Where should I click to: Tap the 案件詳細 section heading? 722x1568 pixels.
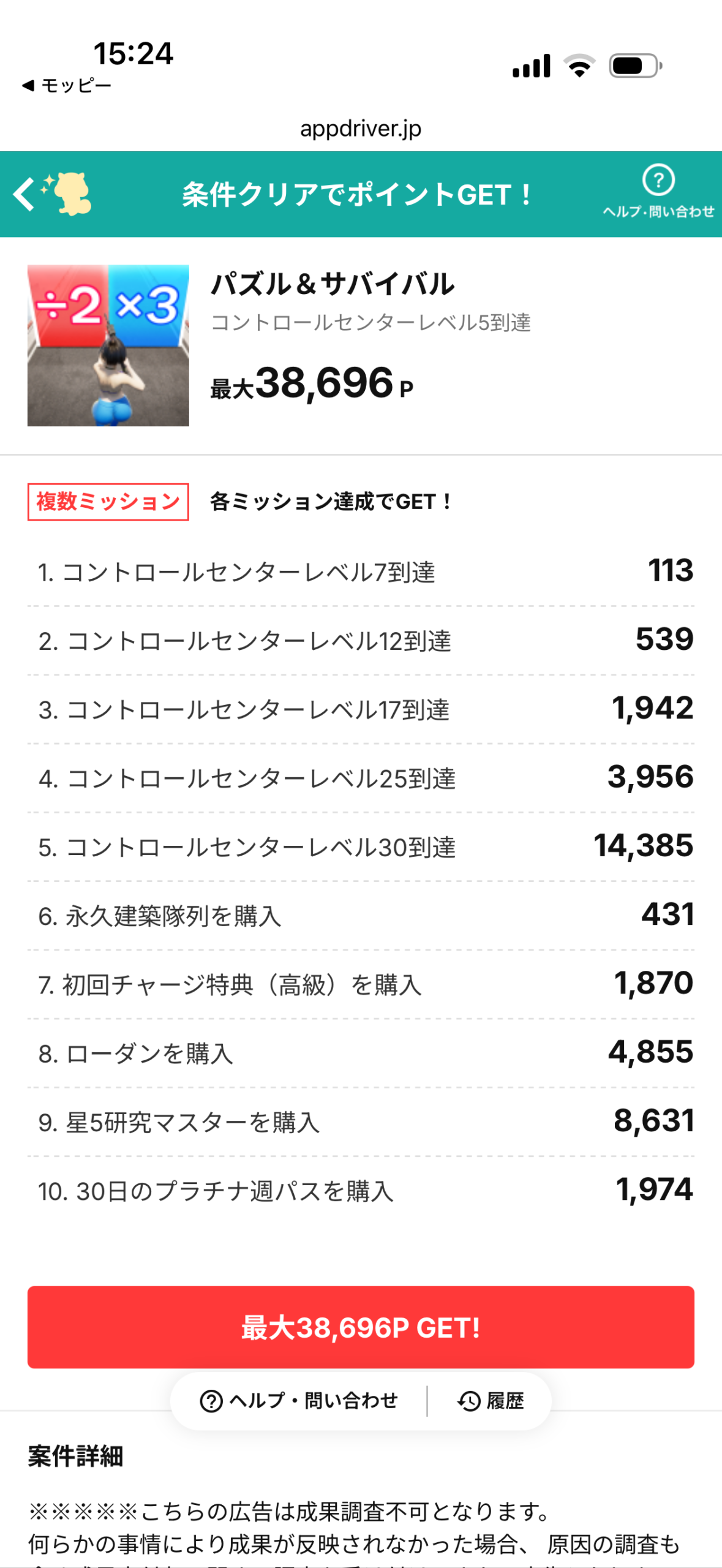[x=76, y=1456]
